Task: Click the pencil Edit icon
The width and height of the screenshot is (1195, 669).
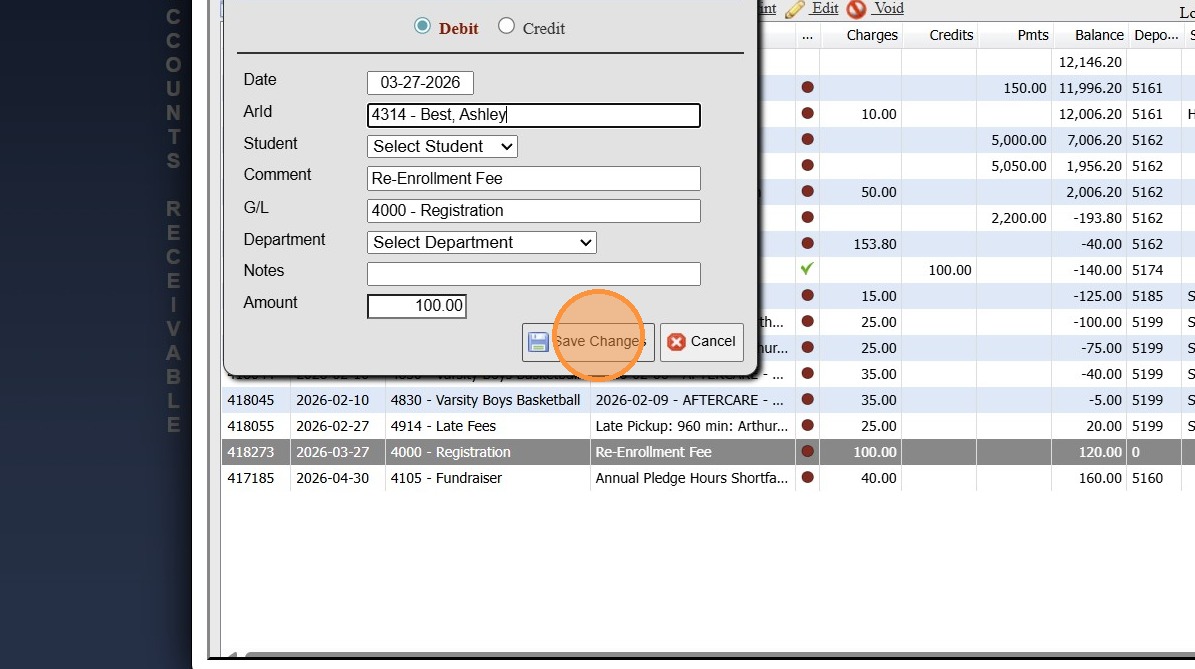Action: tap(795, 9)
